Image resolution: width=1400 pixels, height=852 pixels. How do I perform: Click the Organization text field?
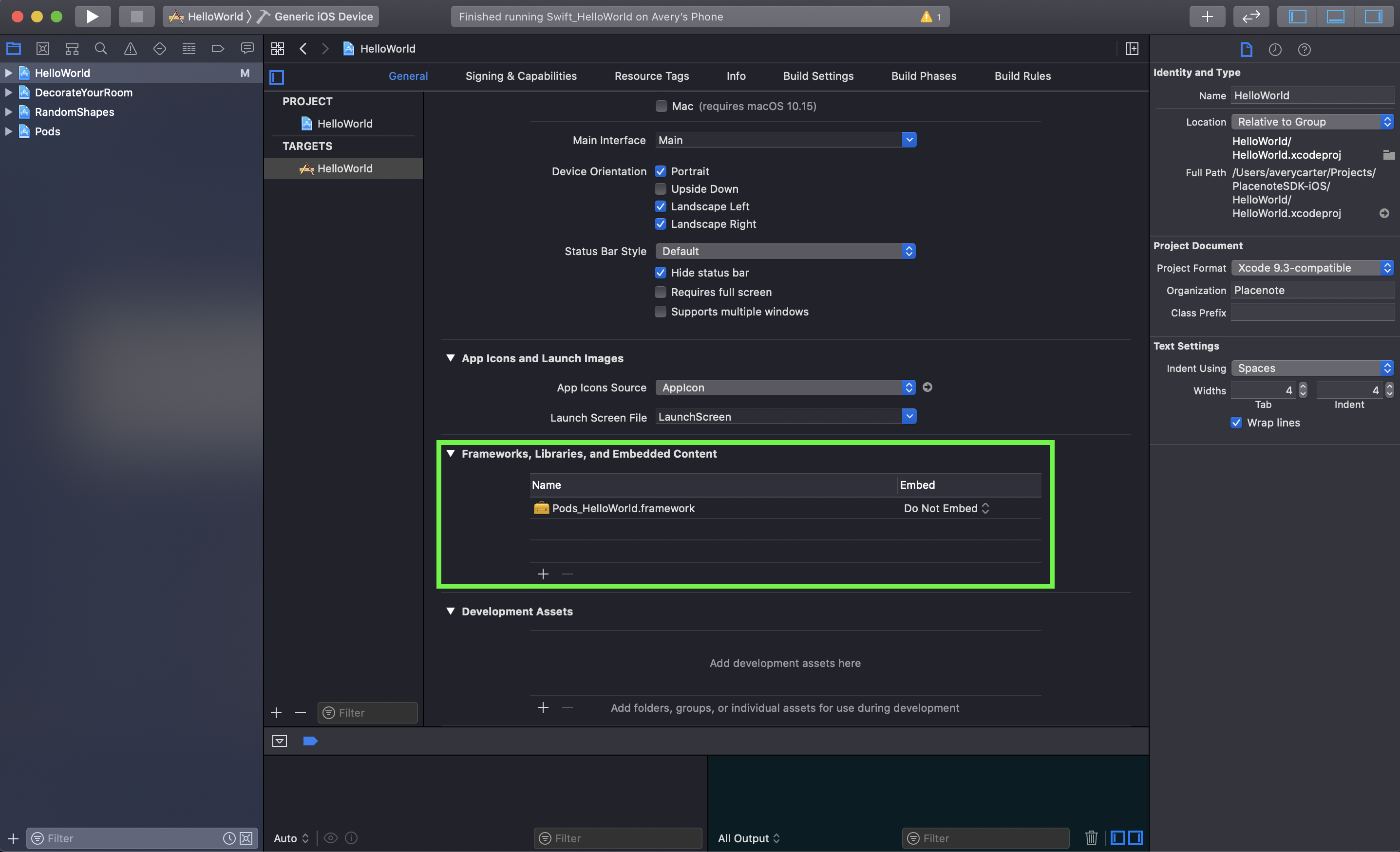coord(1312,290)
